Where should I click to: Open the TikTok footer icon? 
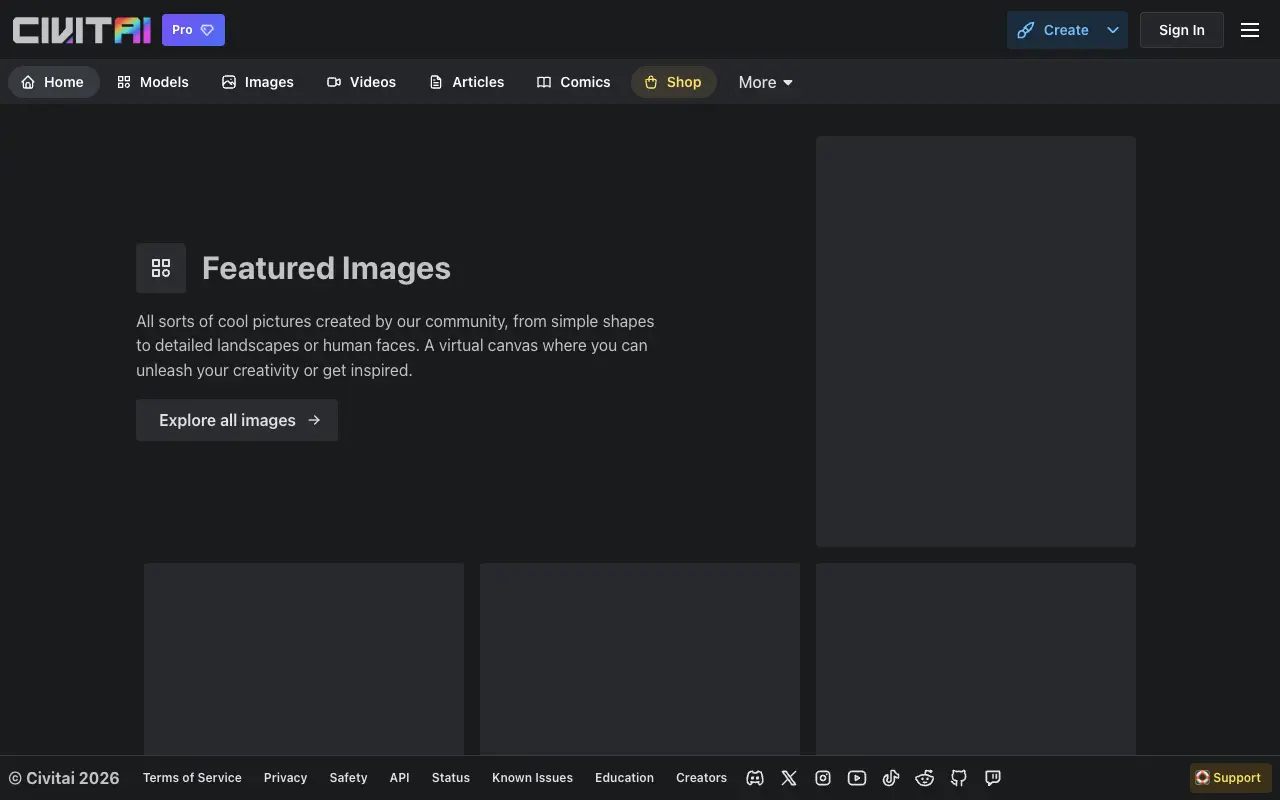[x=891, y=778]
